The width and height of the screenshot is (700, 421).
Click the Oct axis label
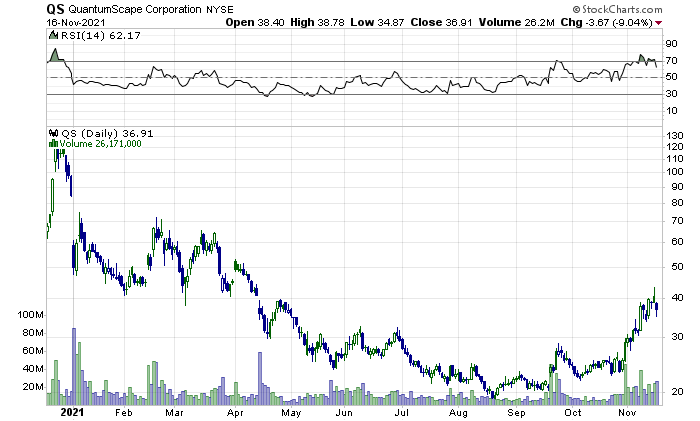(572, 413)
